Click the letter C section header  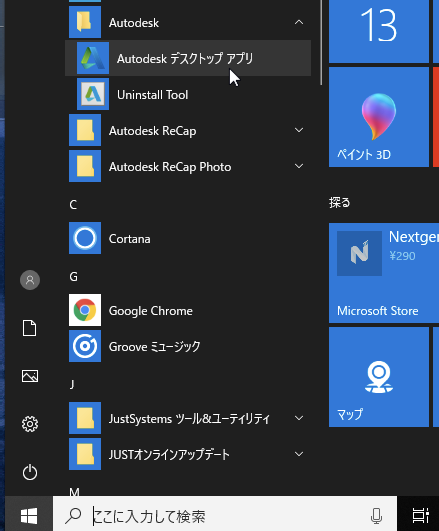click(x=73, y=205)
